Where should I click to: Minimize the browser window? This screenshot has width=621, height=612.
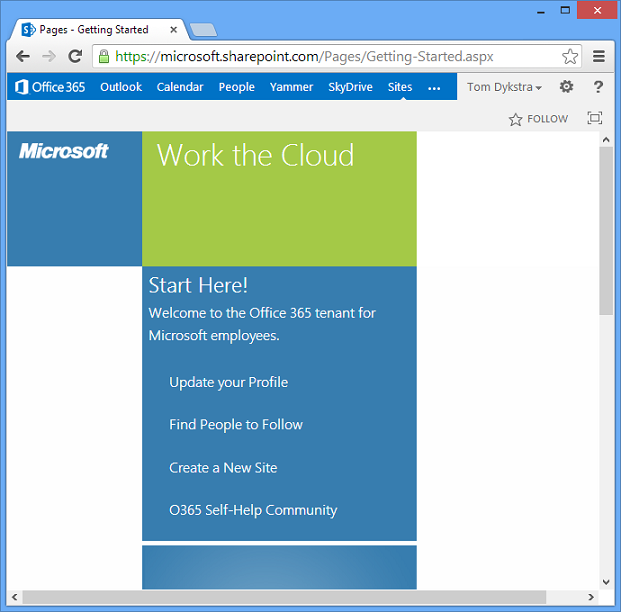(541, 11)
